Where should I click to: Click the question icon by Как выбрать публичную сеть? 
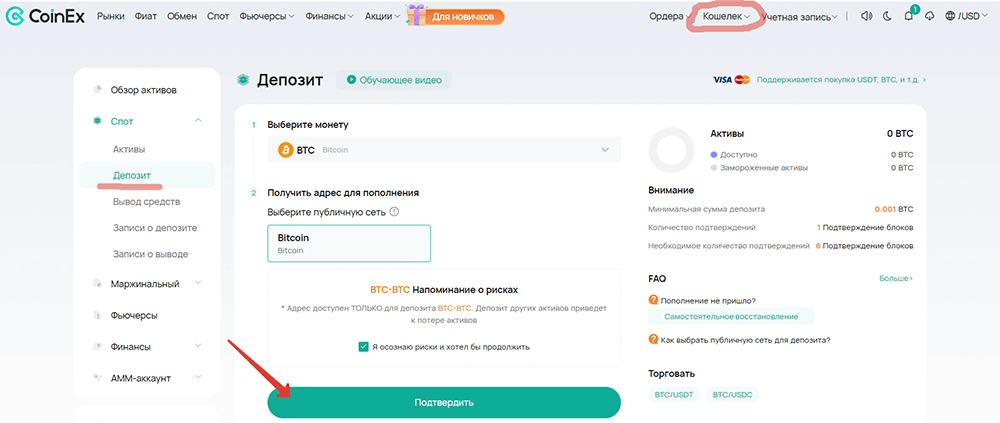pos(653,339)
